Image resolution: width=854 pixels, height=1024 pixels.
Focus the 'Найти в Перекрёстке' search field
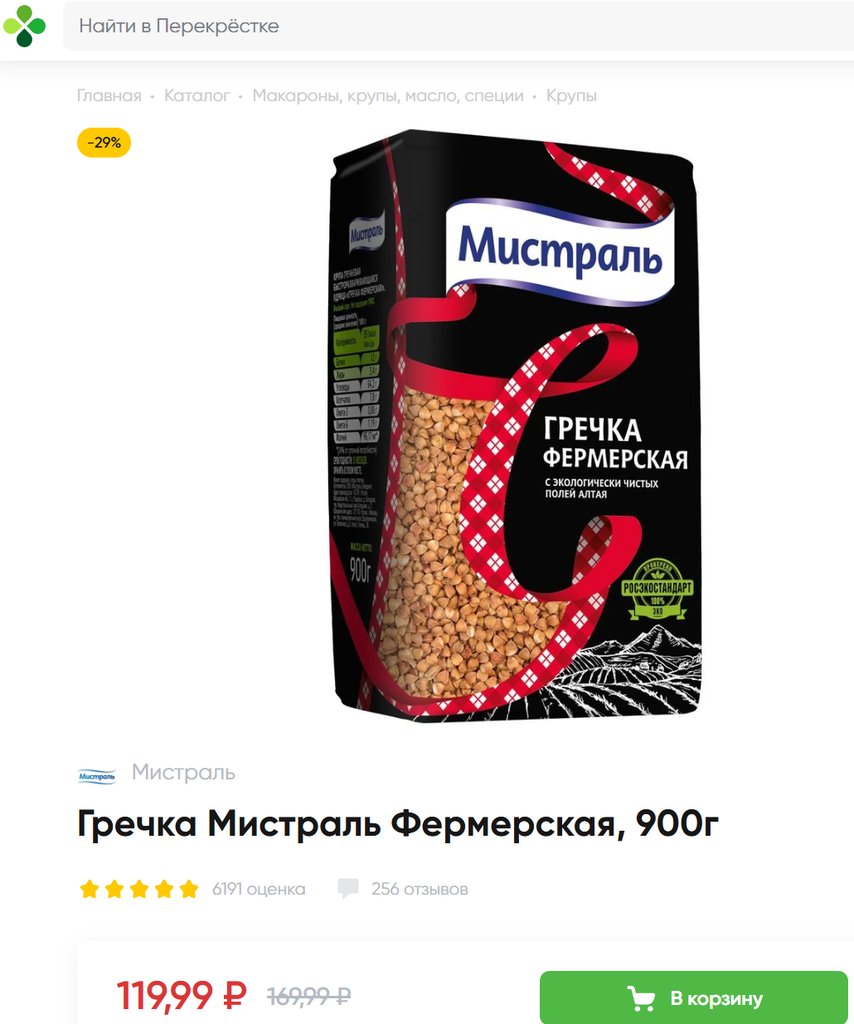(458, 26)
